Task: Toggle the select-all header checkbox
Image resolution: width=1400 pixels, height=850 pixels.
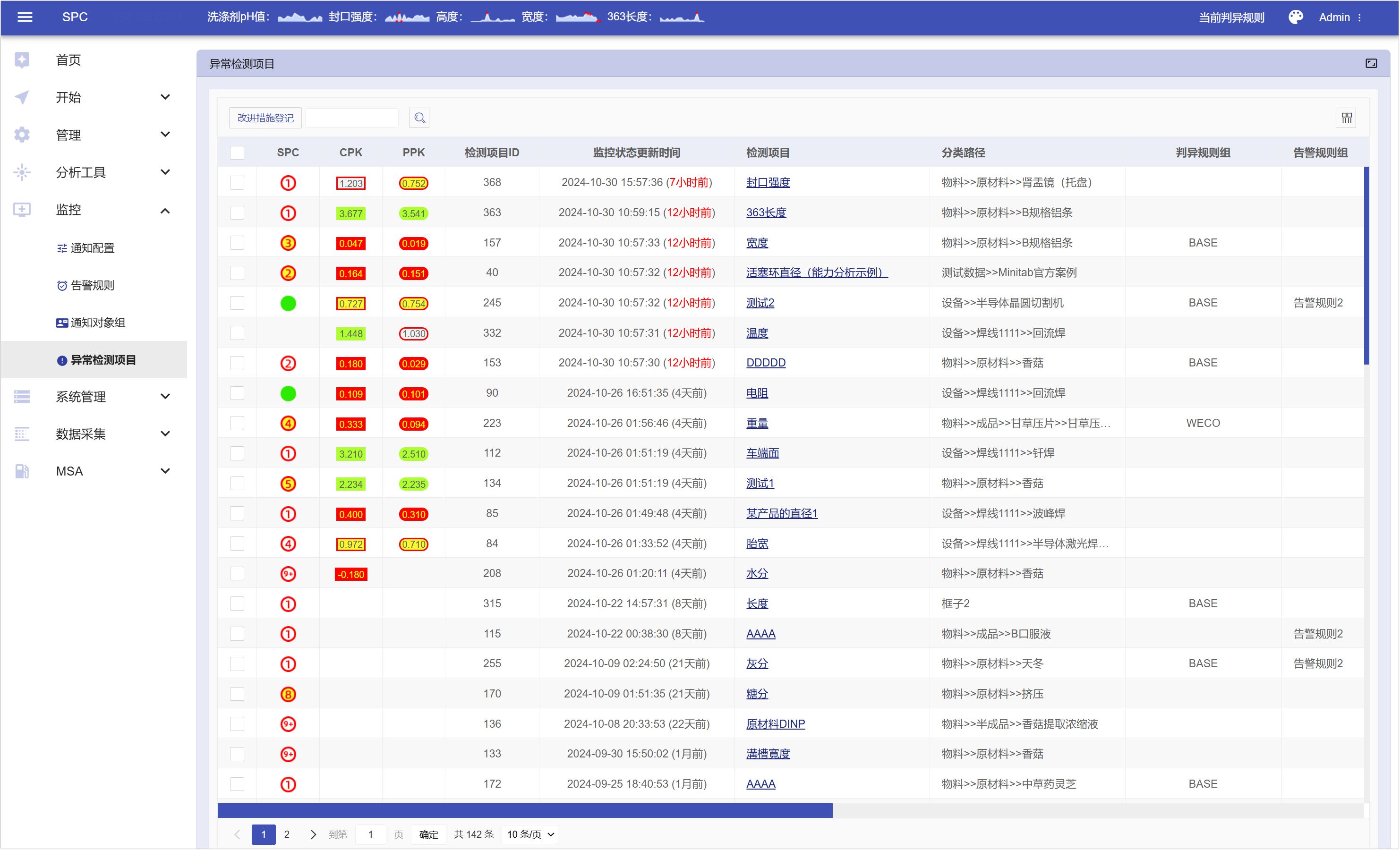Action: click(x=237, y=152)
